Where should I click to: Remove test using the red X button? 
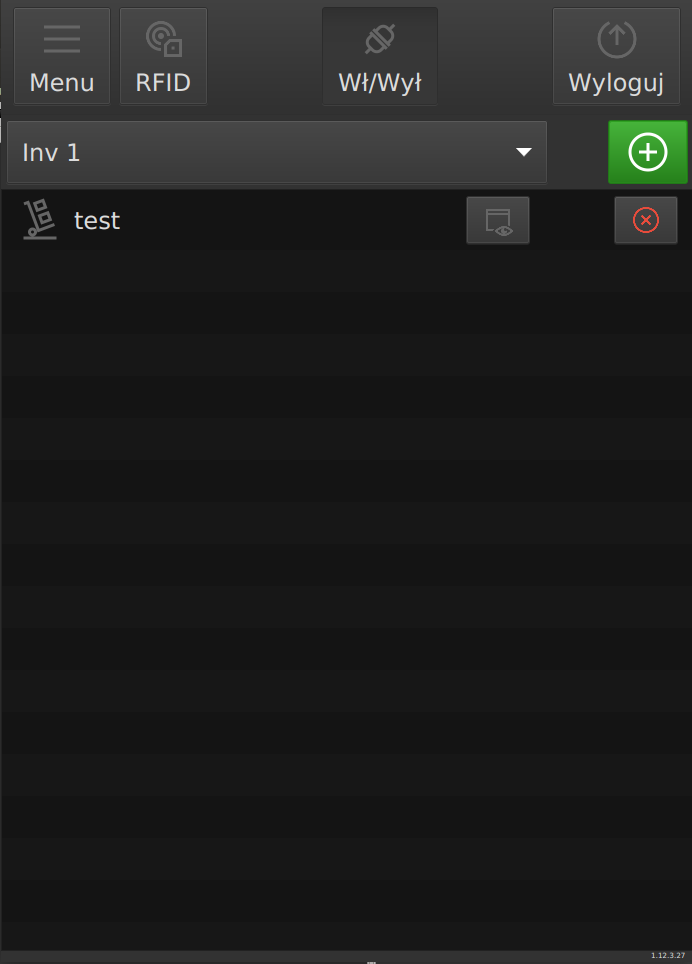click(646, 221)
